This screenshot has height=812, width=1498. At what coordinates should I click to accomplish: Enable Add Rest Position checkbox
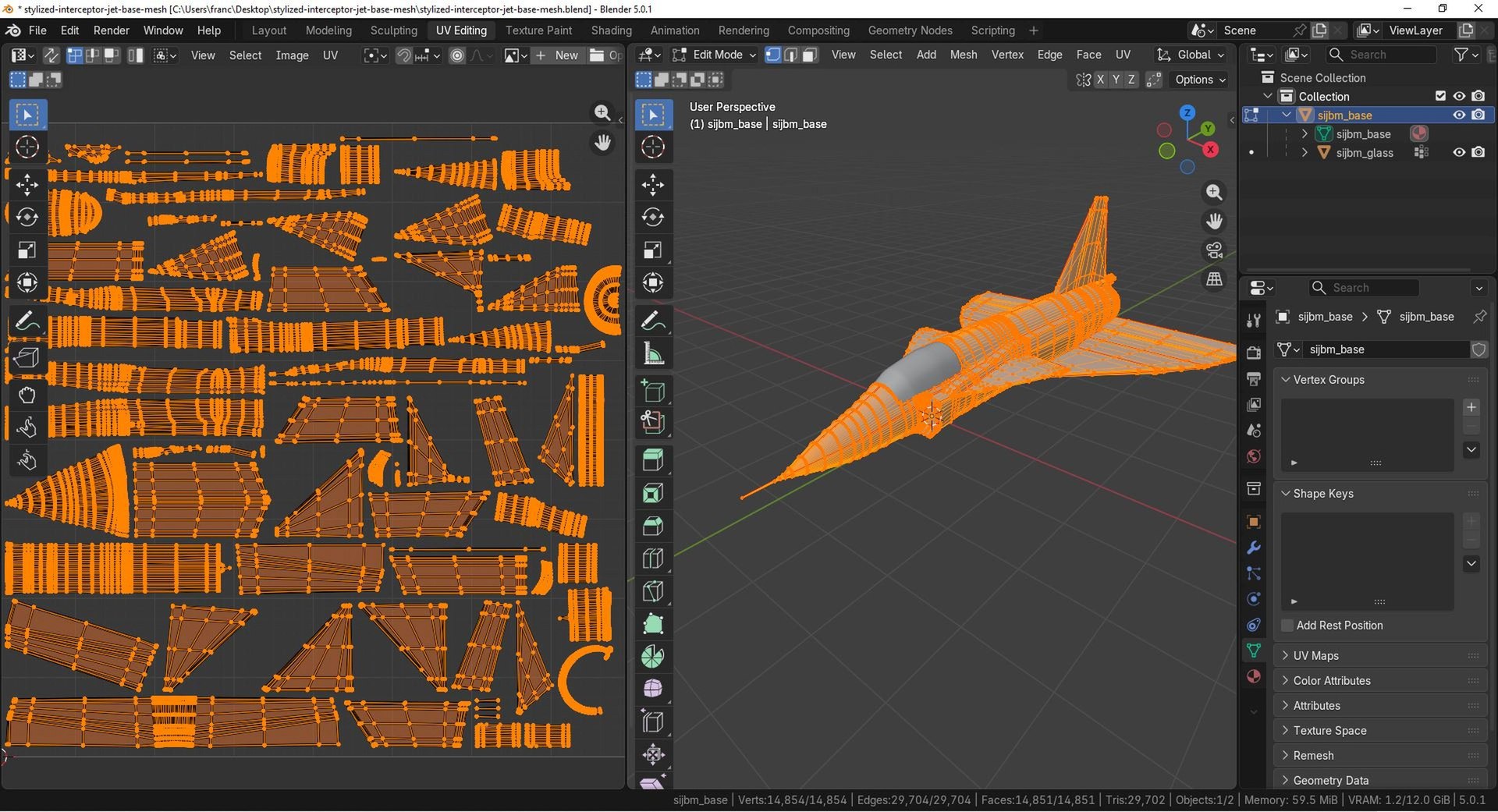click(1287, 626)
